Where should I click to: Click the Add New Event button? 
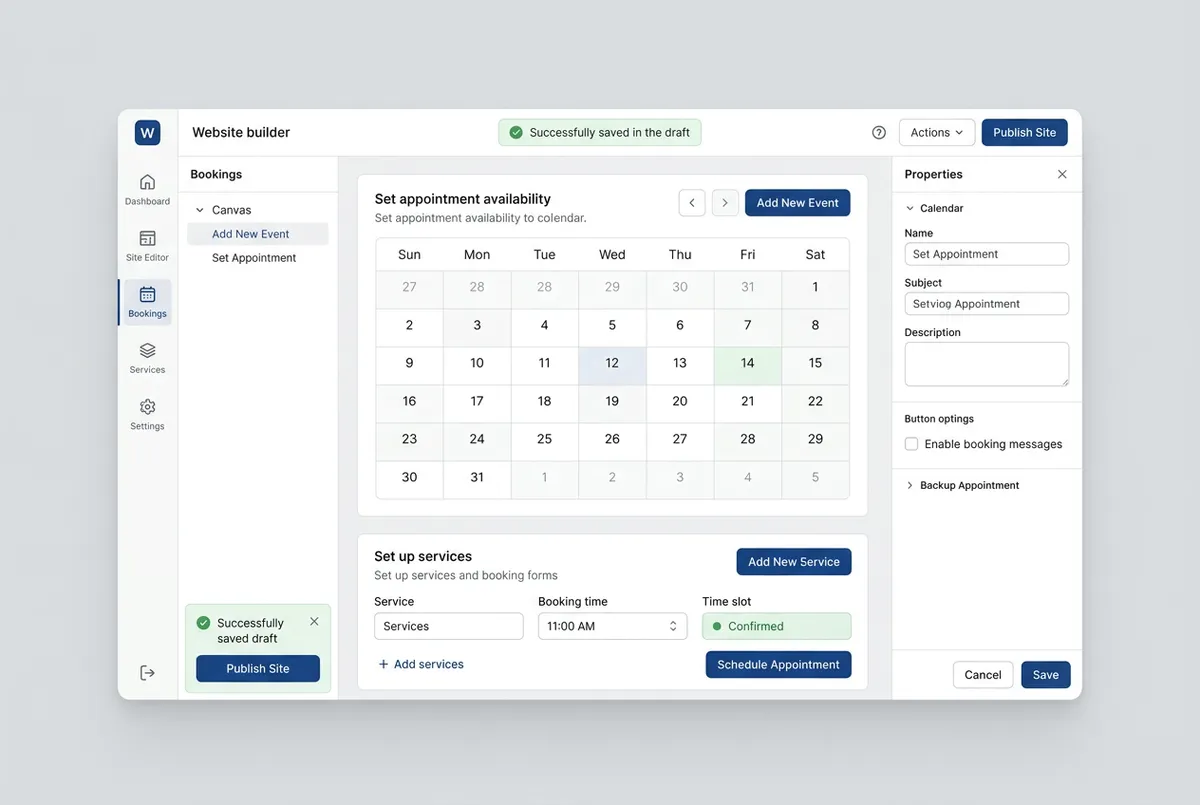click(798, 203)
